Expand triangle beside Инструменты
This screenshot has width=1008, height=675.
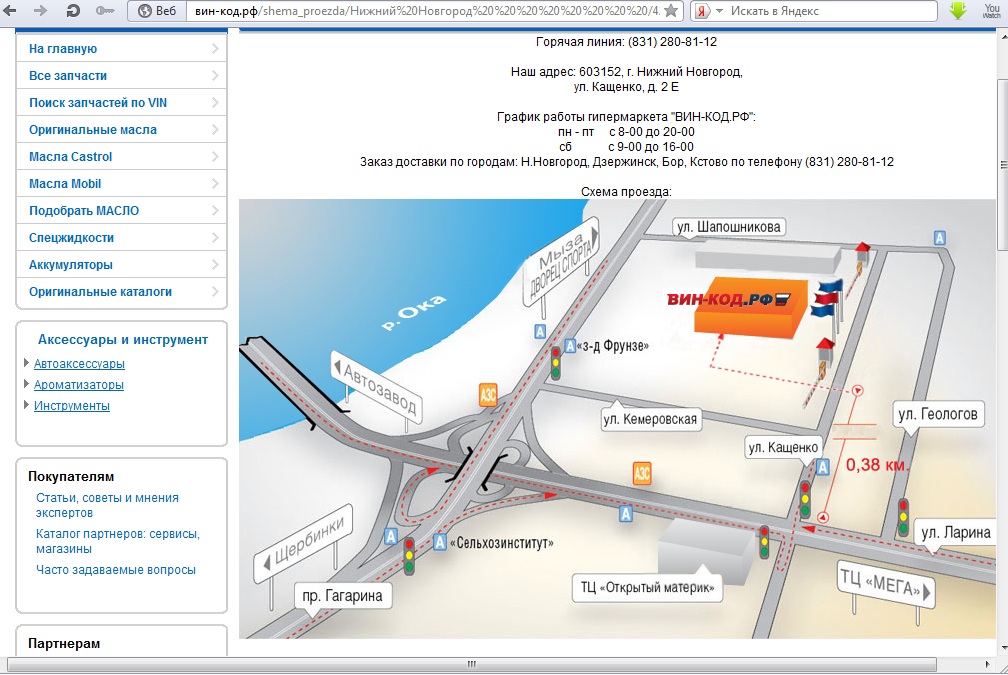point(26,405)
